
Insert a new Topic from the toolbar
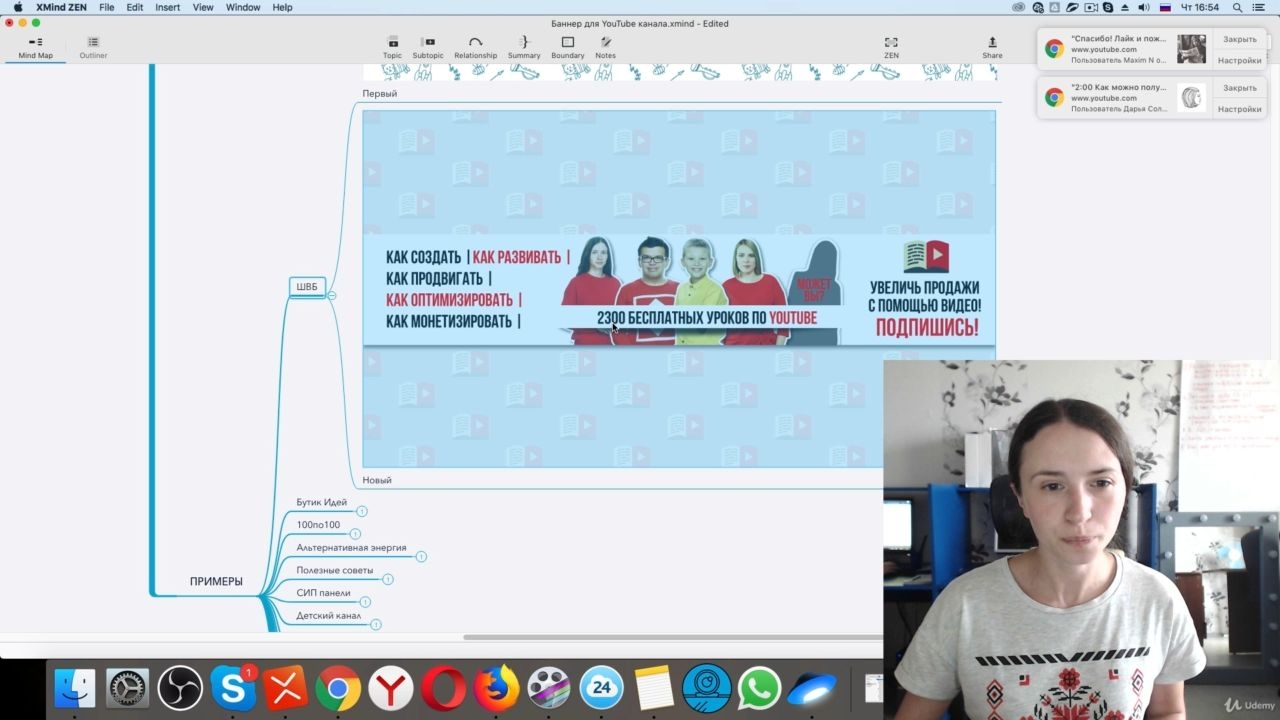click(x=392, y=47)
